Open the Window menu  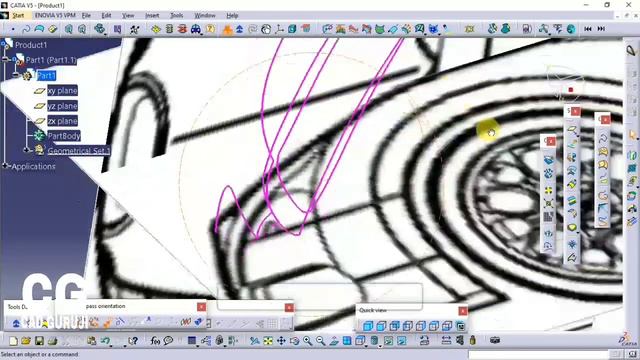204,16
